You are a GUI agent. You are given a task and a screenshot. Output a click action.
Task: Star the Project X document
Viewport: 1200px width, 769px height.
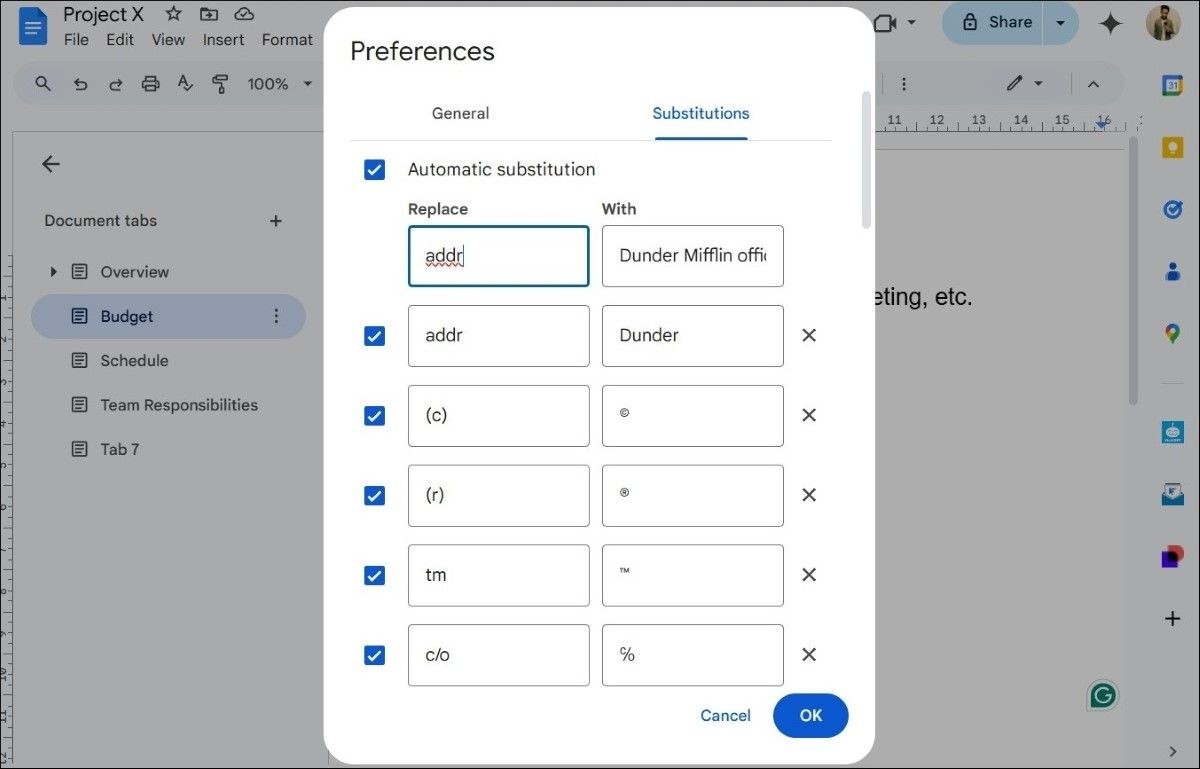(173, 14)
